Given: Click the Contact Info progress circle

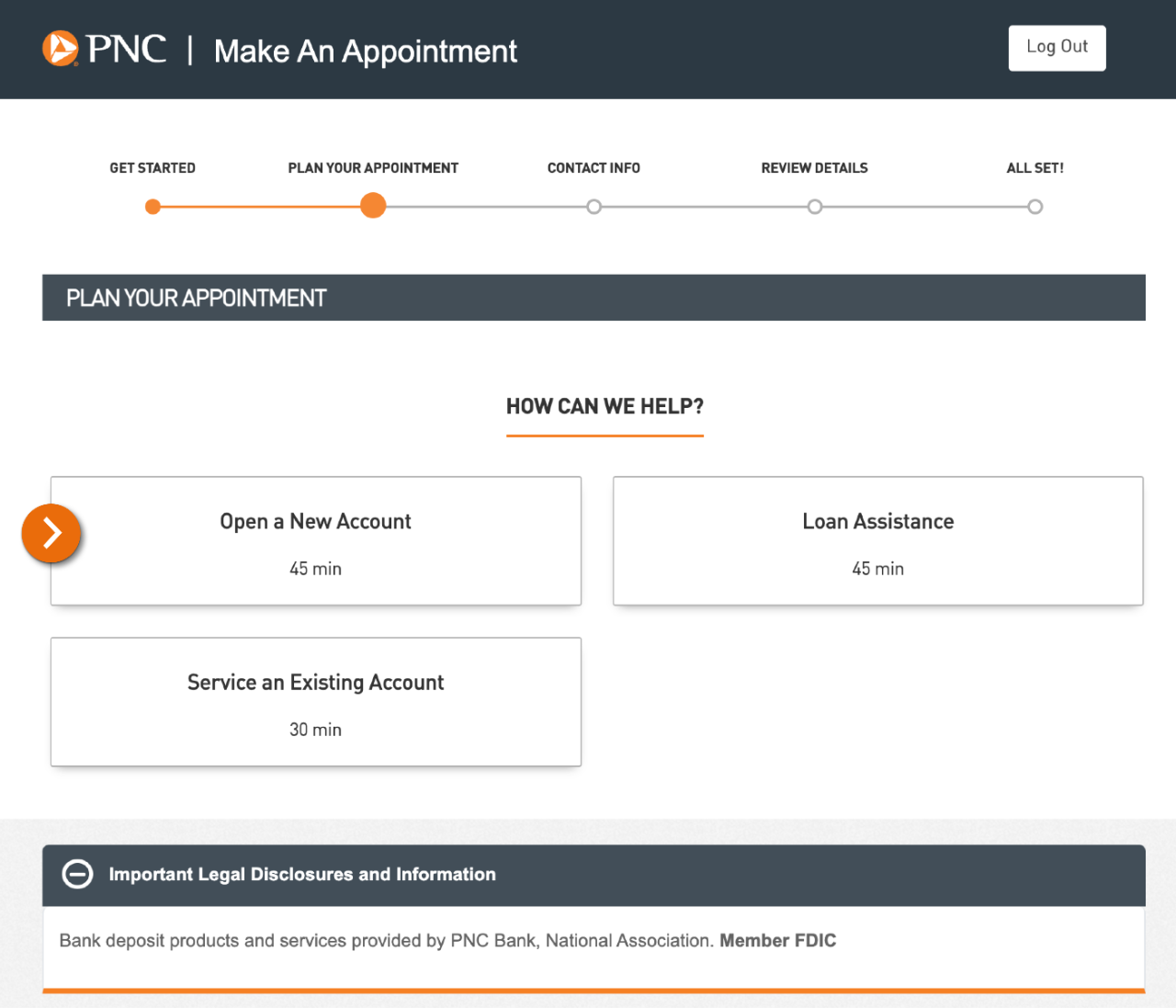Looking at the screenshot, I should pyautogui.click(x=594, y=206).
